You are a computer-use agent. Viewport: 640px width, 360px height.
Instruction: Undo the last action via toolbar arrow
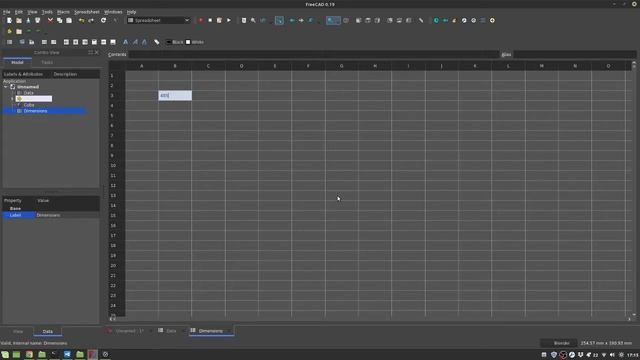pos(82,20)
